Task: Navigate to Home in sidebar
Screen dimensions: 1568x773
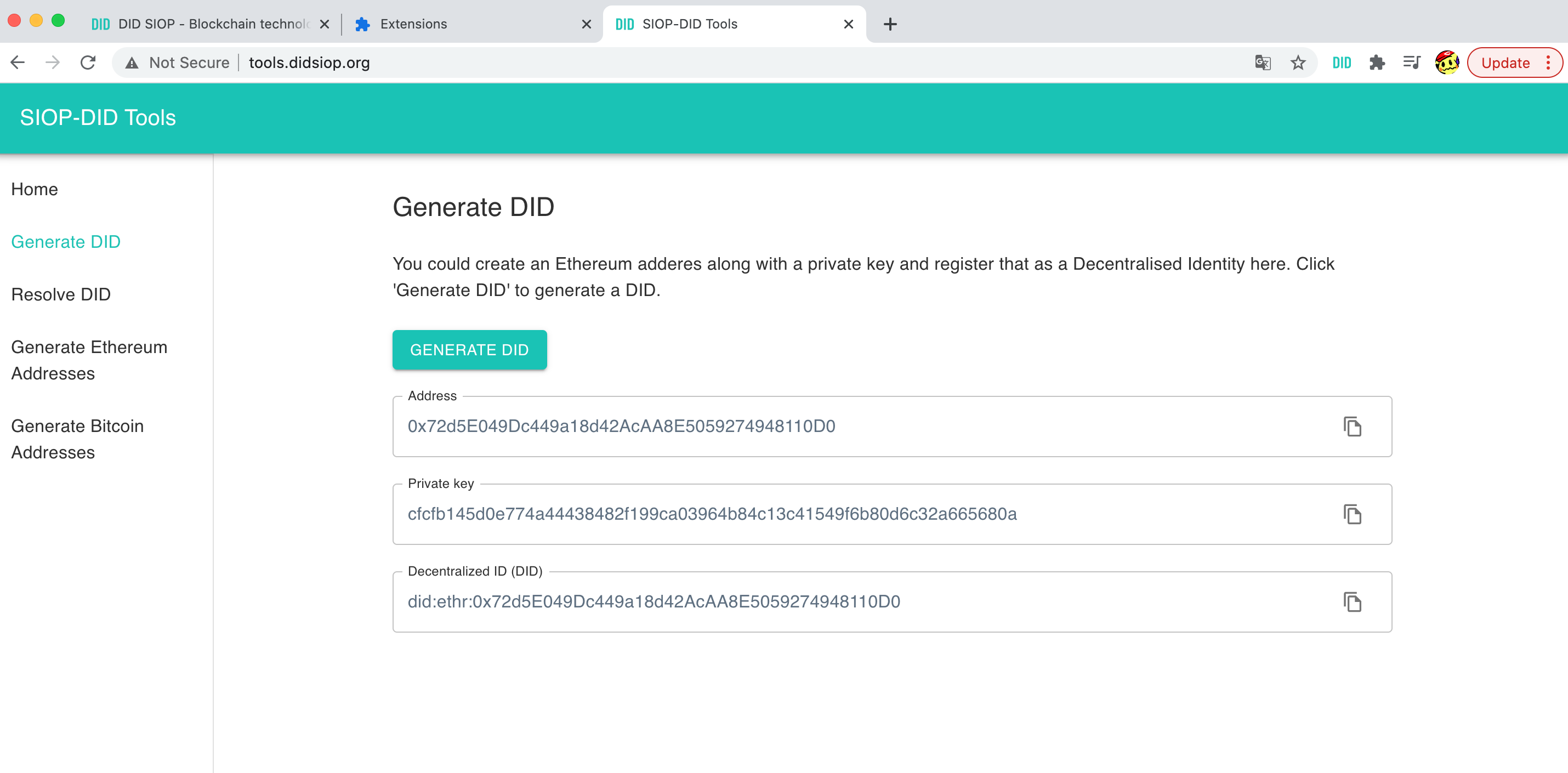Action: click(x=34, y=189)
